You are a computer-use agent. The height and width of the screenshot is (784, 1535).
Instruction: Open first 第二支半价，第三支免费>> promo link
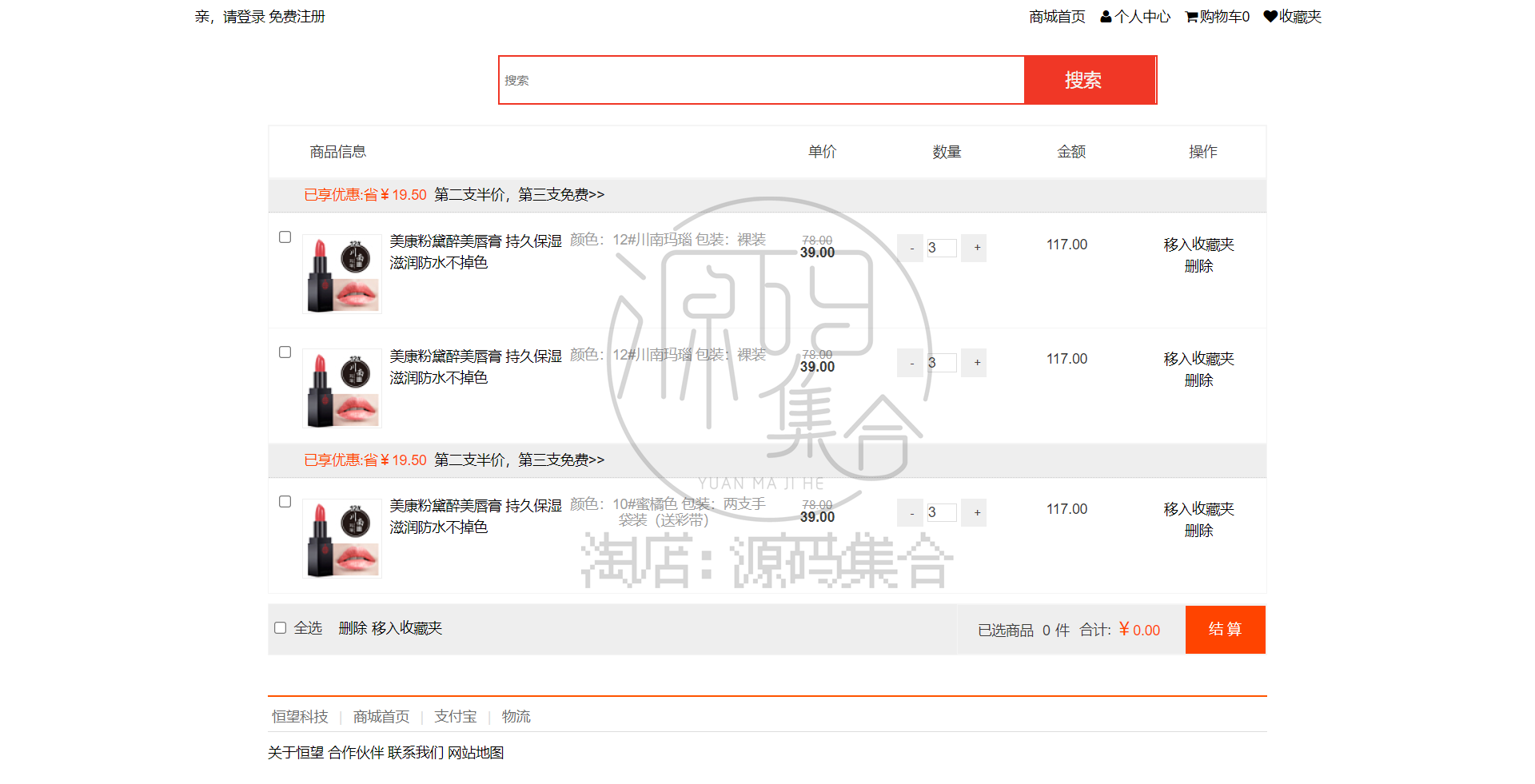519,195
